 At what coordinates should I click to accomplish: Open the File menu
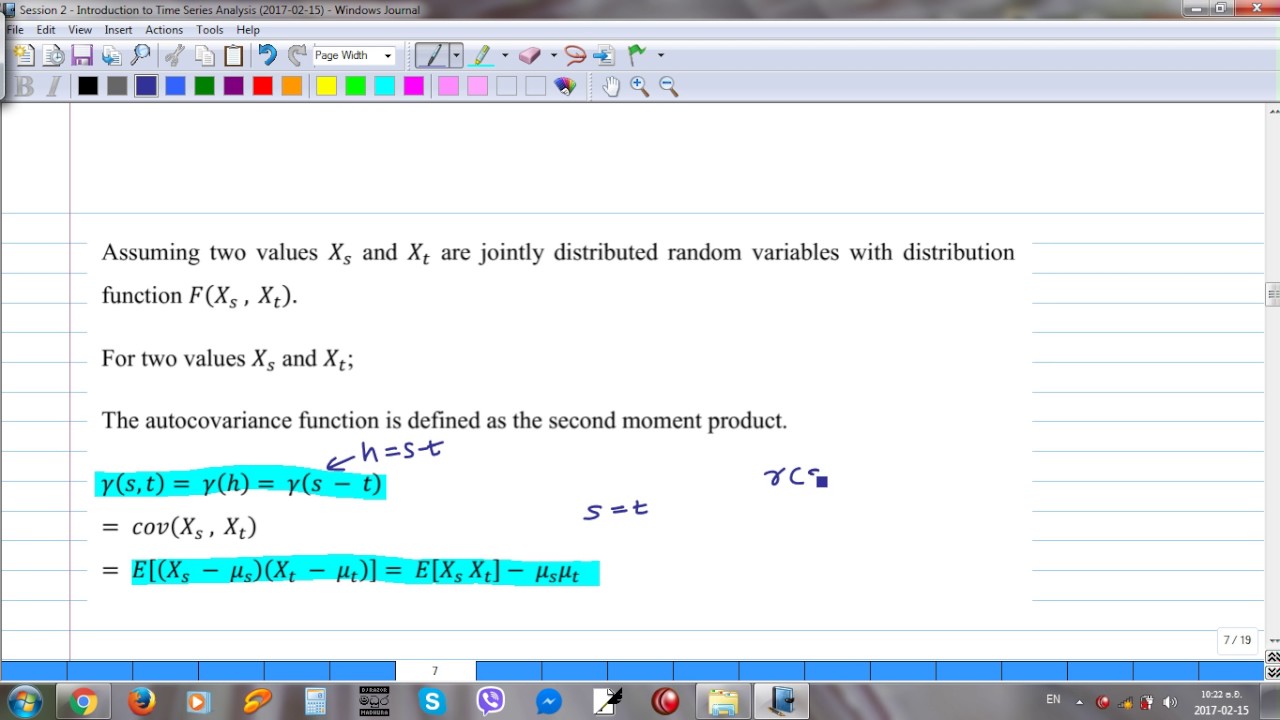pyautogui.click(x=15, y=30)
